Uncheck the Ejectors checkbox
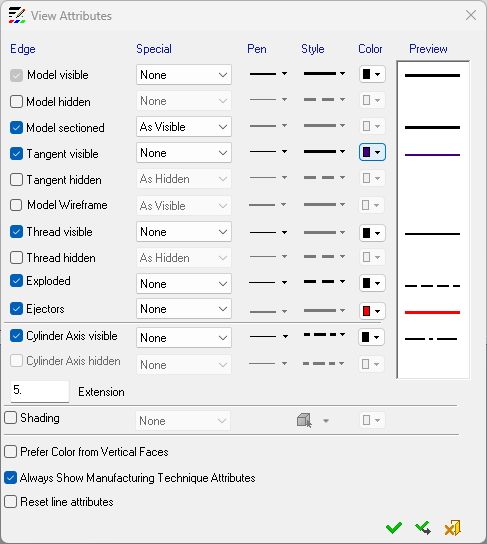Image resolution: width=487 pixels, height=544 pixels. click(x=16, y=308)
